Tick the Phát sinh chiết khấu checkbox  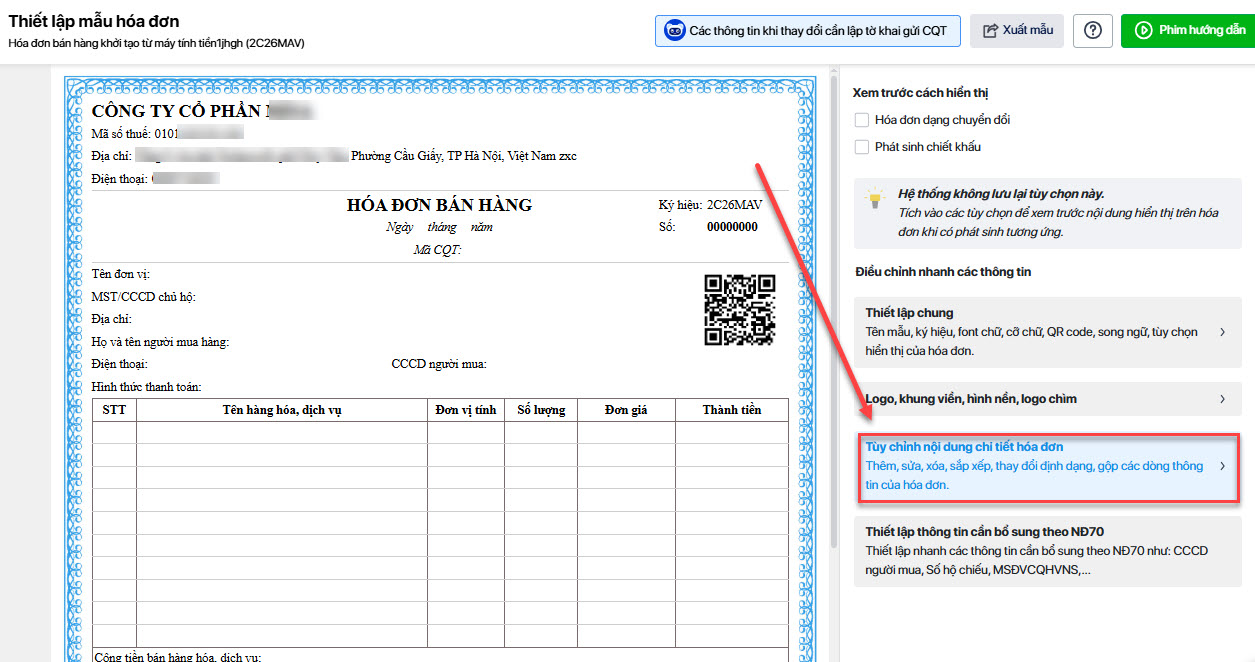862,147
